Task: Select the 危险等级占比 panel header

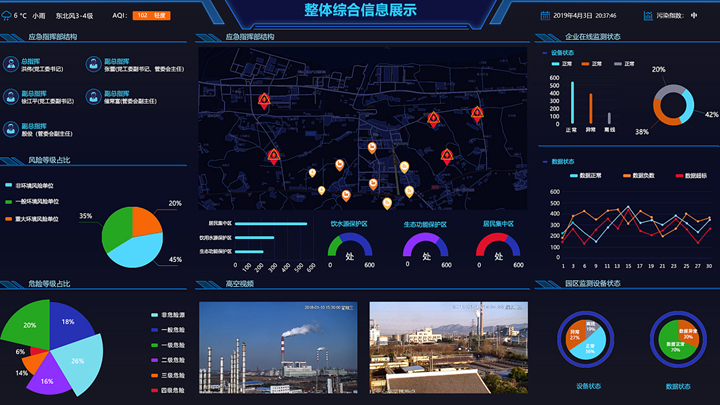Action: tap(49, 284)
